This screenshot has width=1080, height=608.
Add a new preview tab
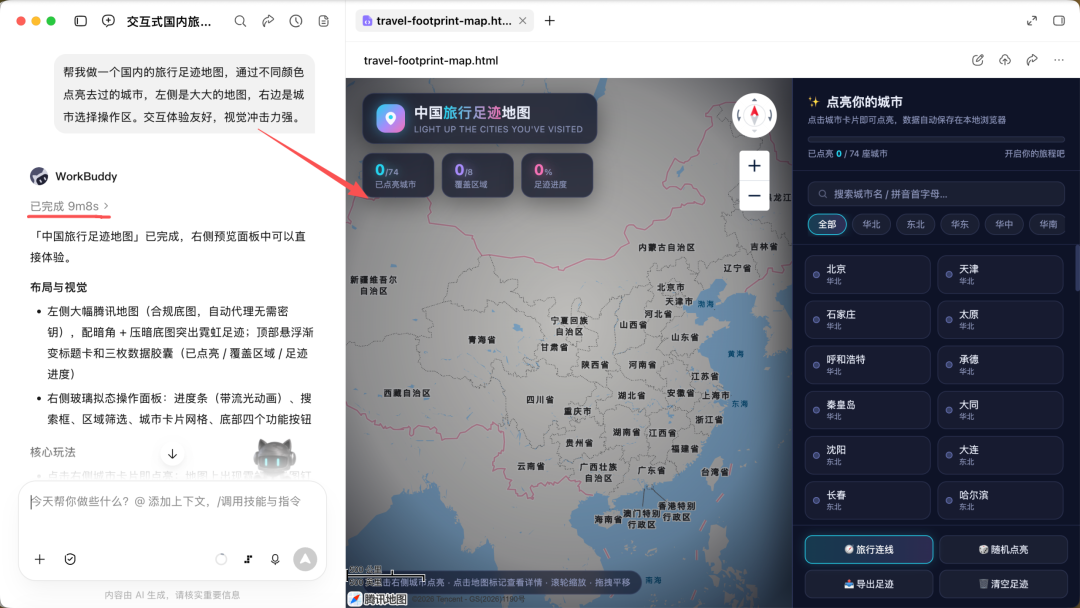click(x=550, y=21)
